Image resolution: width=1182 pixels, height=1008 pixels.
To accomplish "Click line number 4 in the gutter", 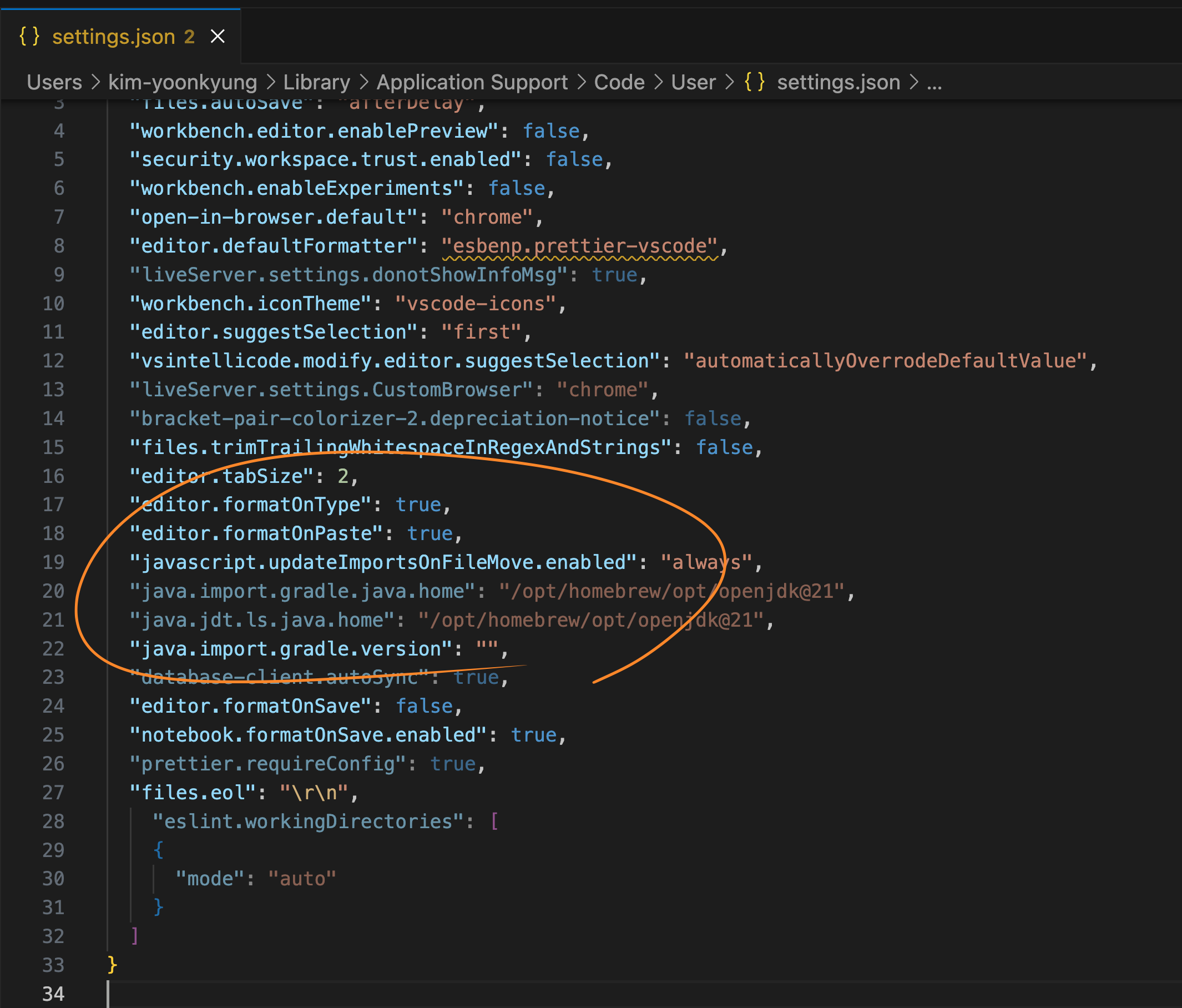I will pyautogui.click(x=59, y=131).
